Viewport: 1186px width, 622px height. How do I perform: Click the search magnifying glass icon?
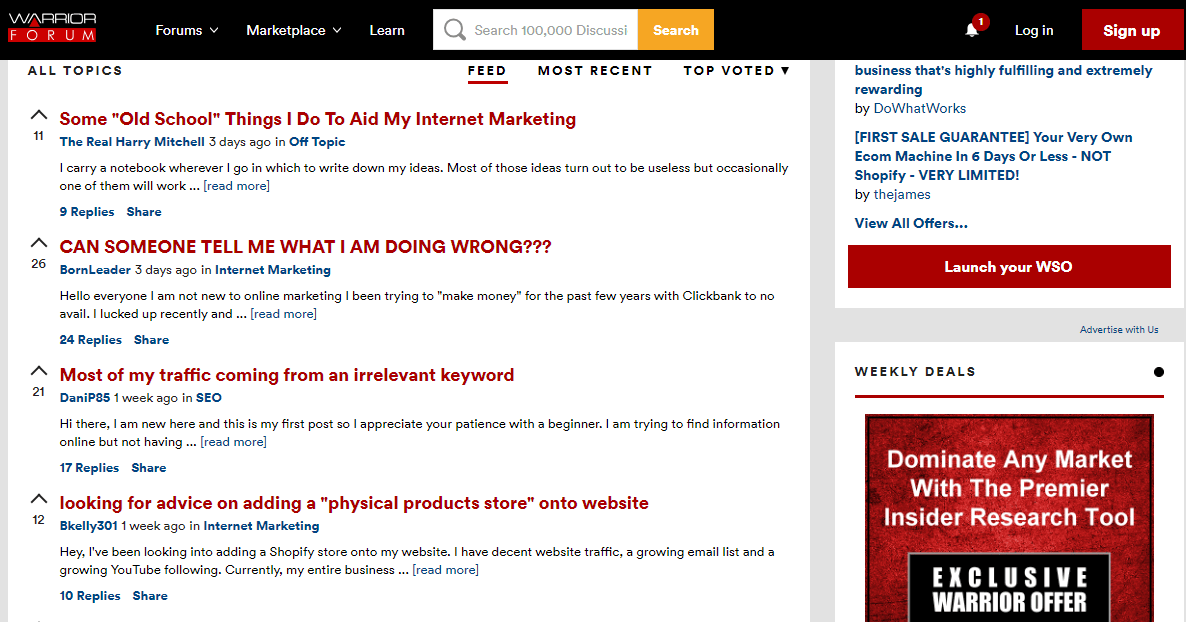tap(454, 30)
